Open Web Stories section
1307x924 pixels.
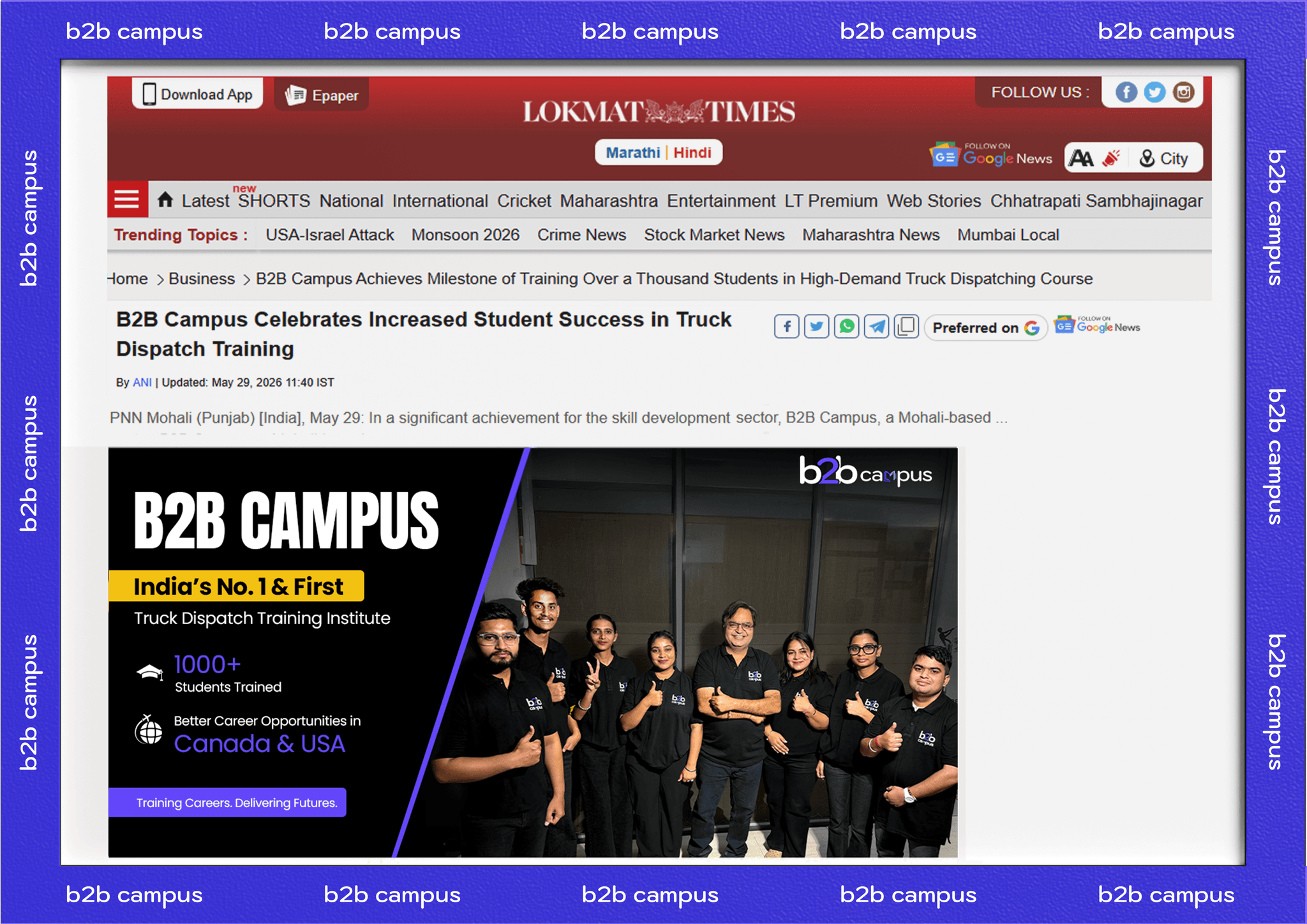click(x=934, y=201)
